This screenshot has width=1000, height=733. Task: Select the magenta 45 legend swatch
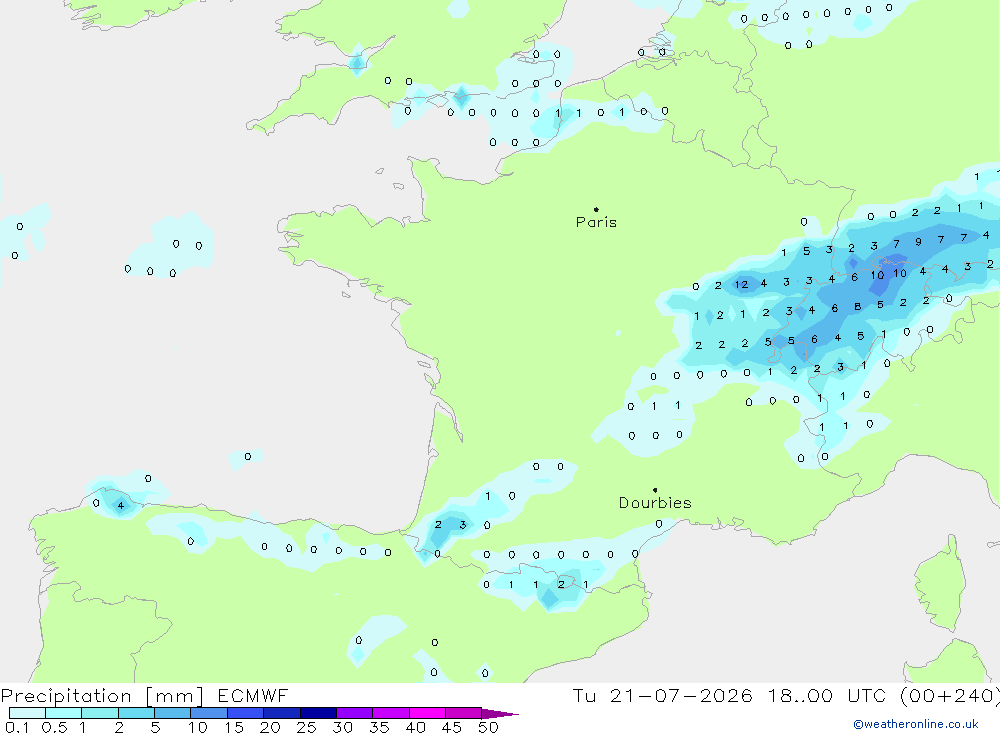[x=464, y=713]
